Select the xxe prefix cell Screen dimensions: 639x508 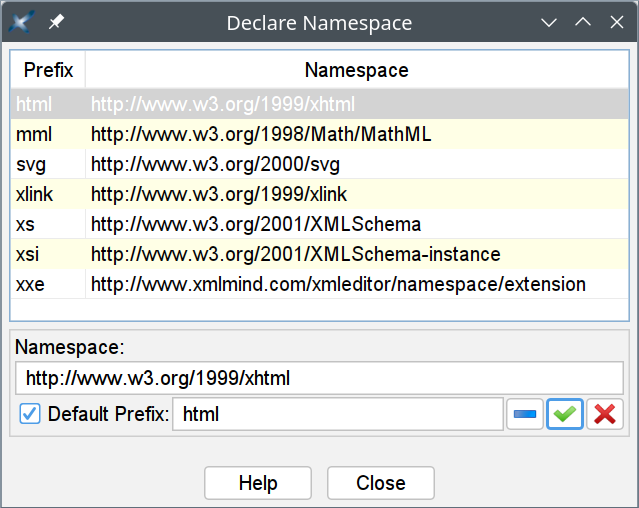point(48,284)
